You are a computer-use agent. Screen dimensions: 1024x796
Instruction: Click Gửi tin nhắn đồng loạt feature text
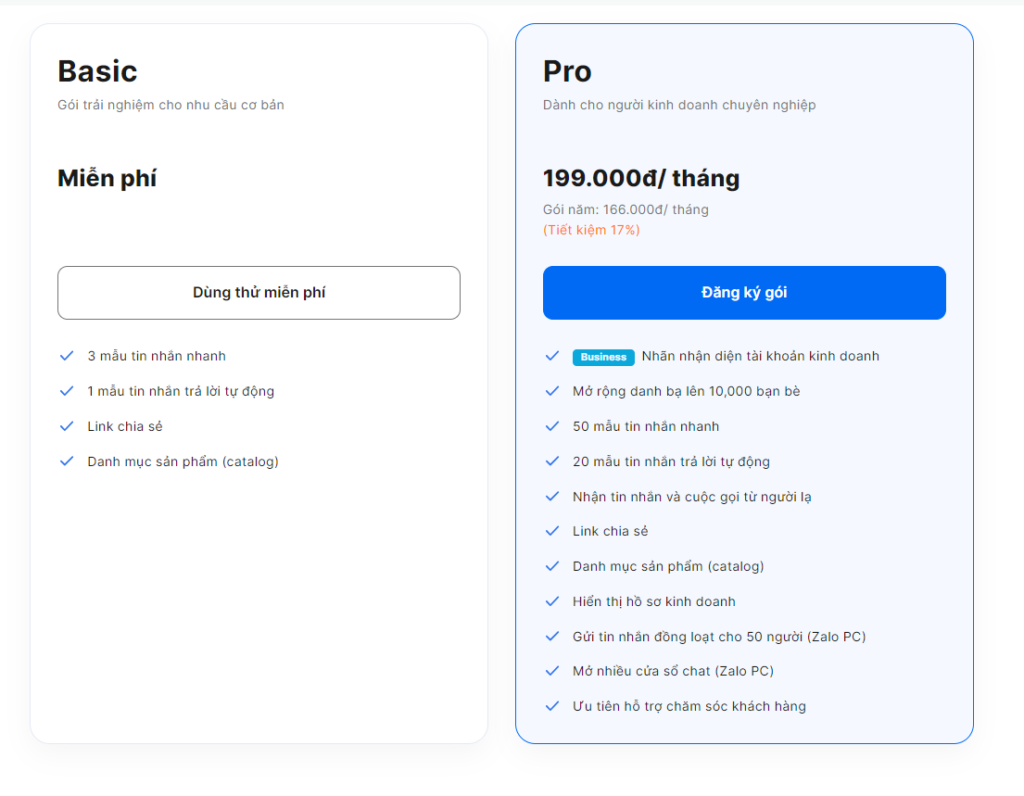(719, 636)
